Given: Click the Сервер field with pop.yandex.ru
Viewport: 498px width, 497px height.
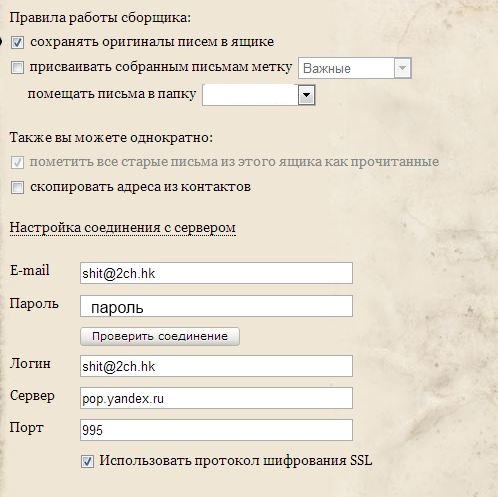Looking at the screenshot, I should pos(216,398).
